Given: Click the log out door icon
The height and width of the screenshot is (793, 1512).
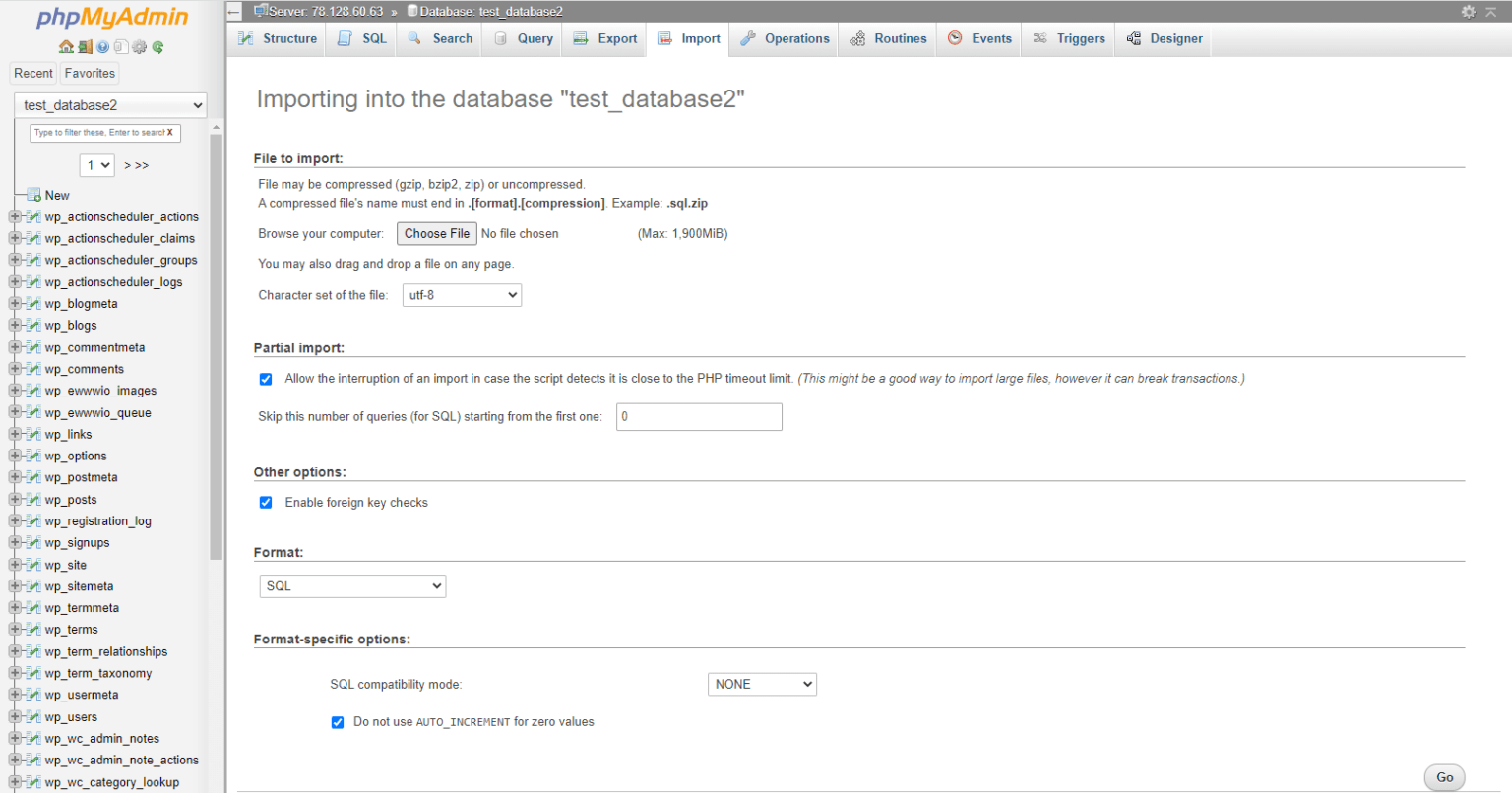Looking at the screenshot, I should (85, 46).
